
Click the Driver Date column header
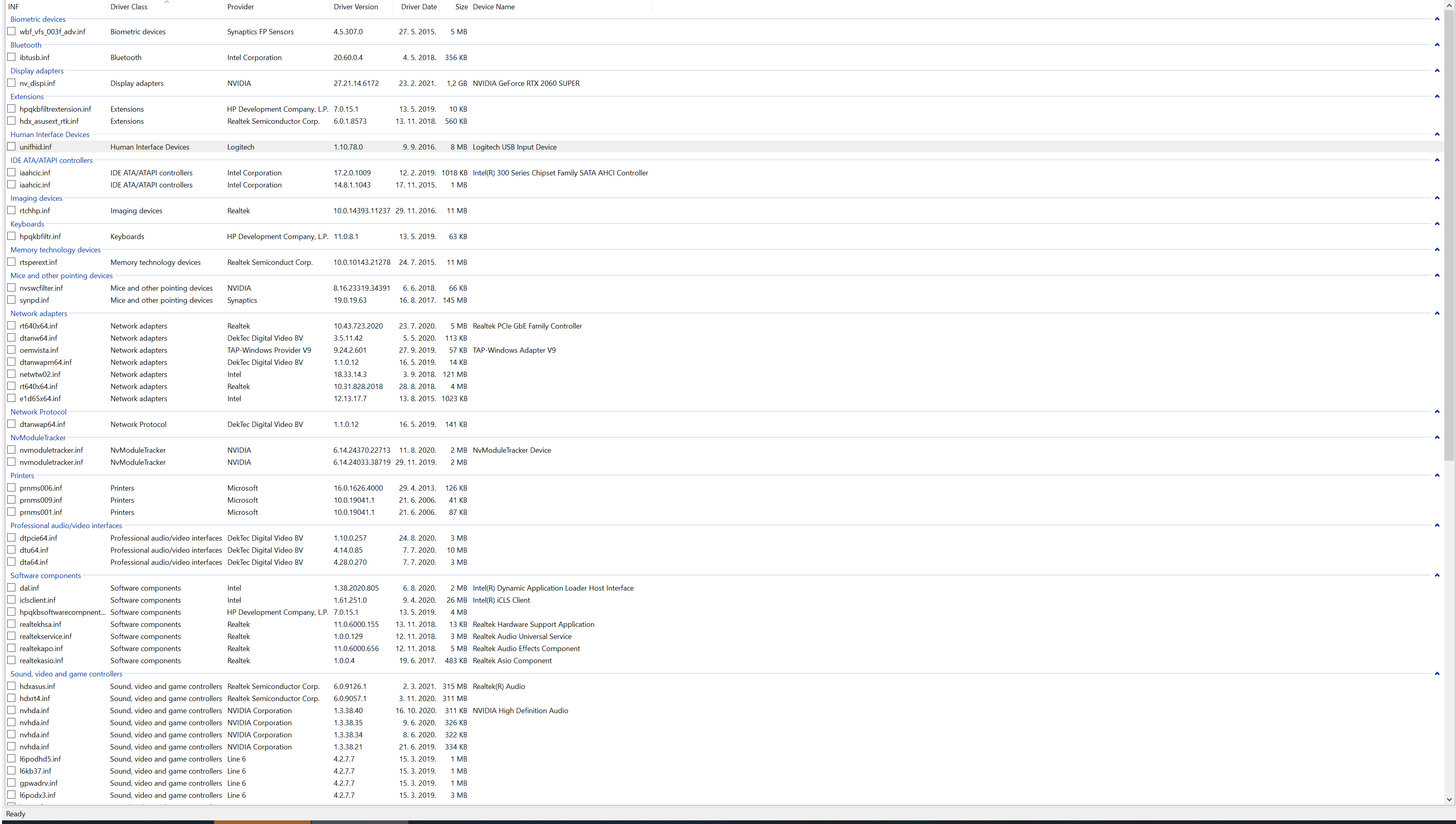418,6
